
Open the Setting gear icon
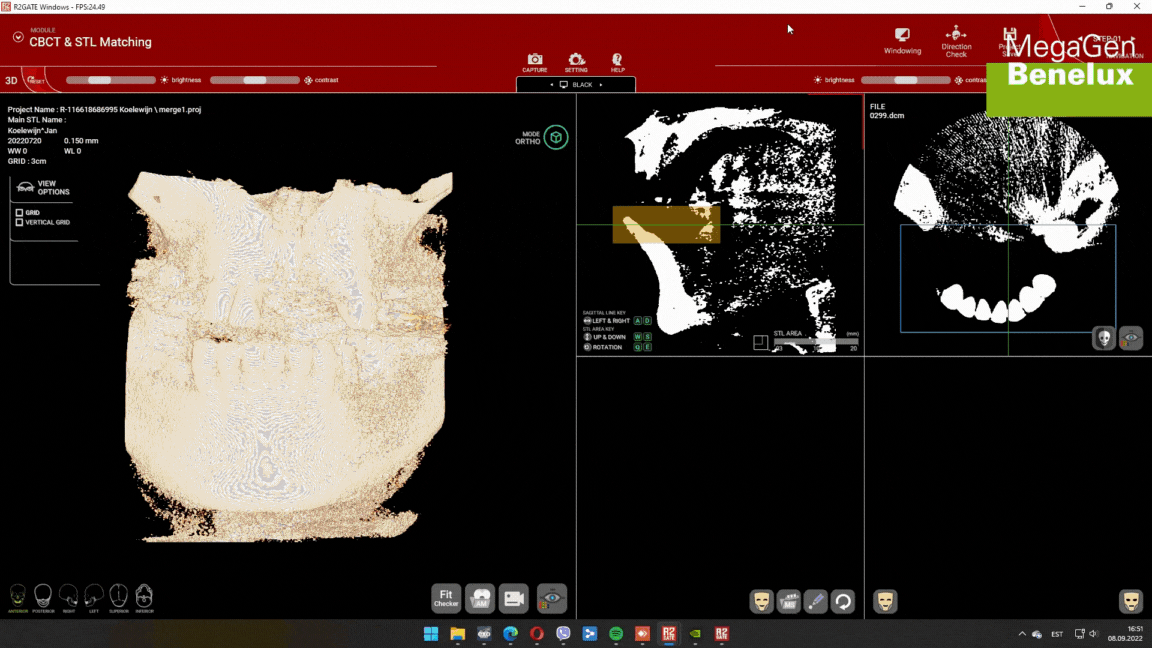pos(576,61)
